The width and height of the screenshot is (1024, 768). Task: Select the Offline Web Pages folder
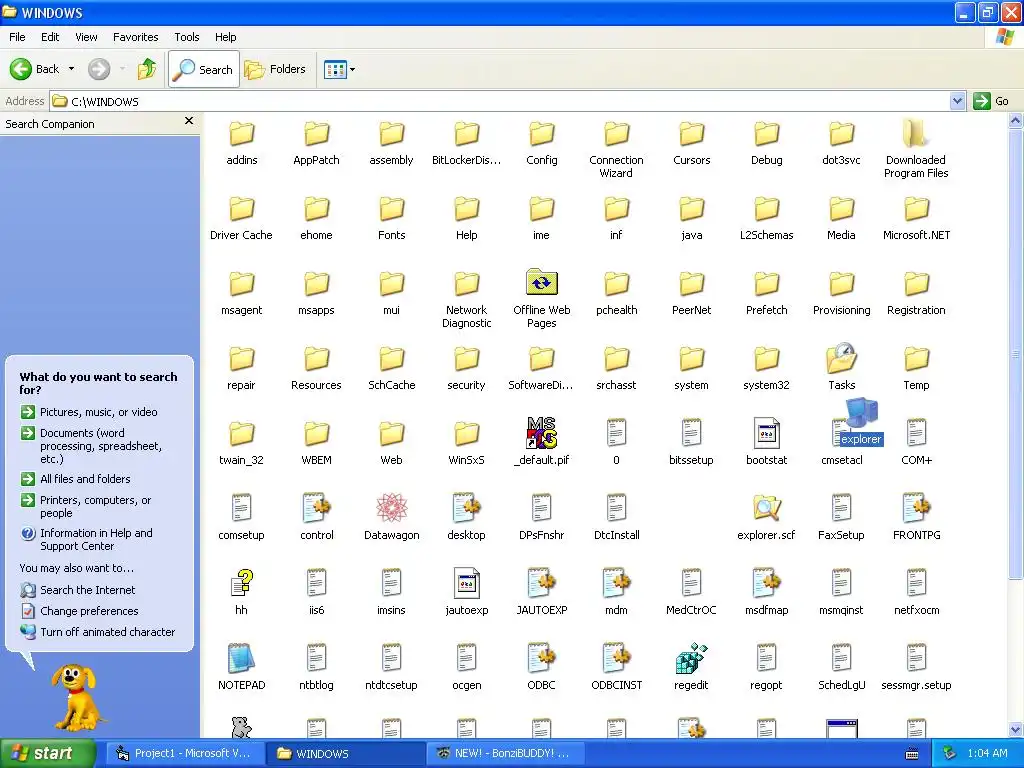pos(541,283)
